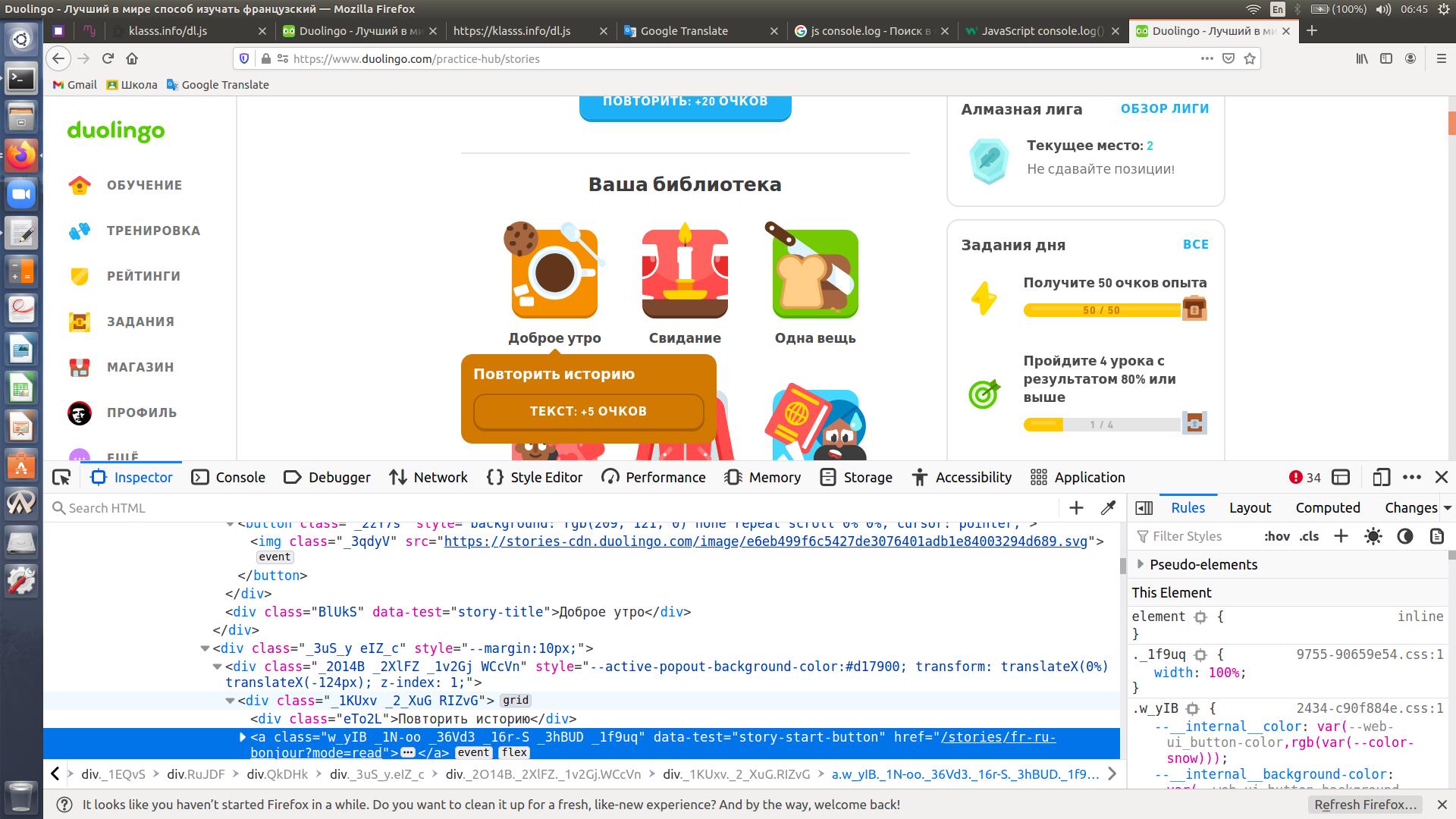Screen dimensions: 1456x819
Task: Click the eyedropper color grabber icon
Action: point(1108,508)
